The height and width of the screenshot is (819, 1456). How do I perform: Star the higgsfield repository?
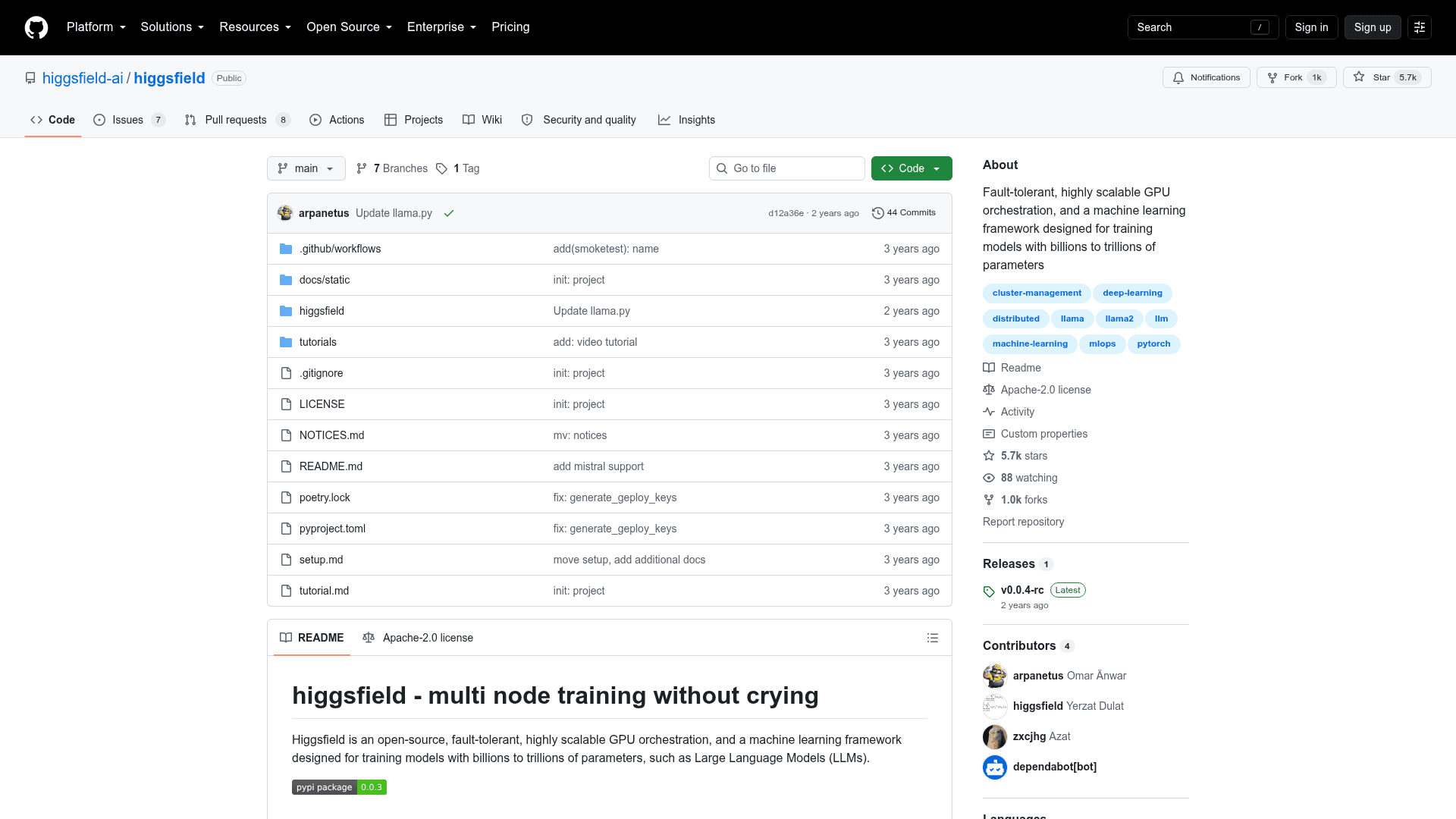[1387, 77]
